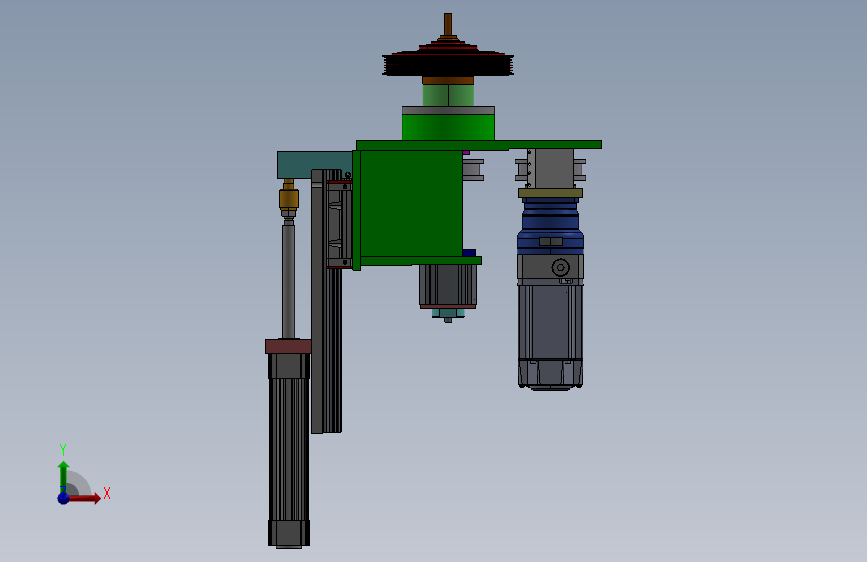Select the brass coupling fitting
The width and height of the screenshot is (867, 562).
click(289, 199)
